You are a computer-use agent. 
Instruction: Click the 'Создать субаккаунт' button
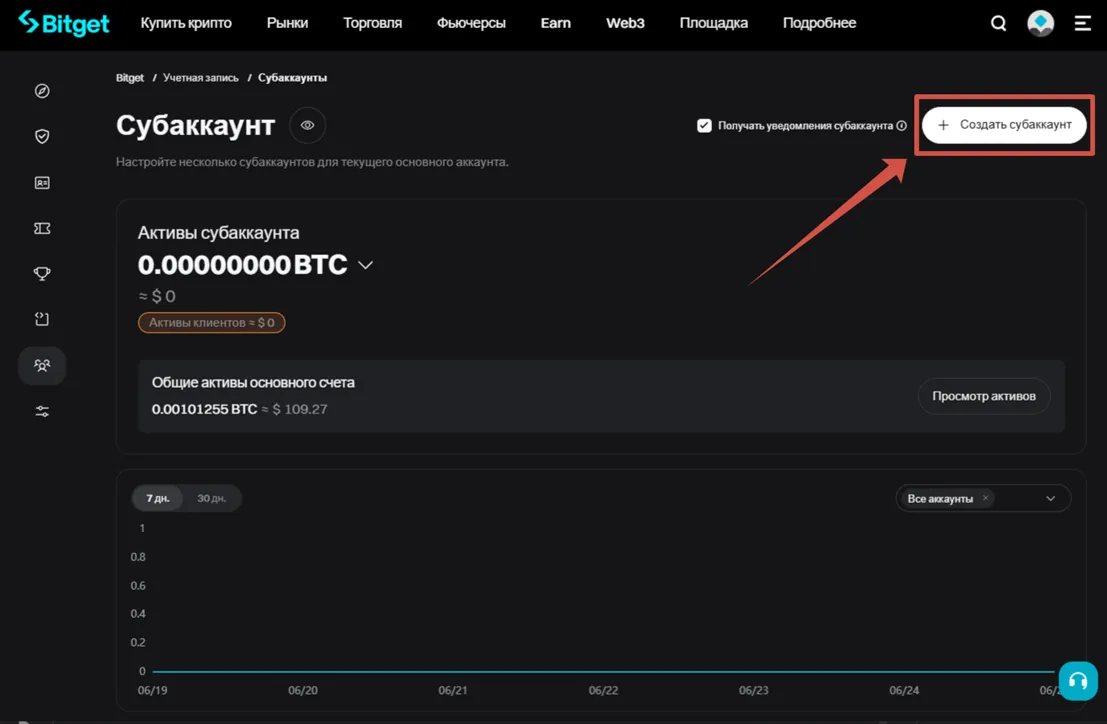[x=1003, y=124]
